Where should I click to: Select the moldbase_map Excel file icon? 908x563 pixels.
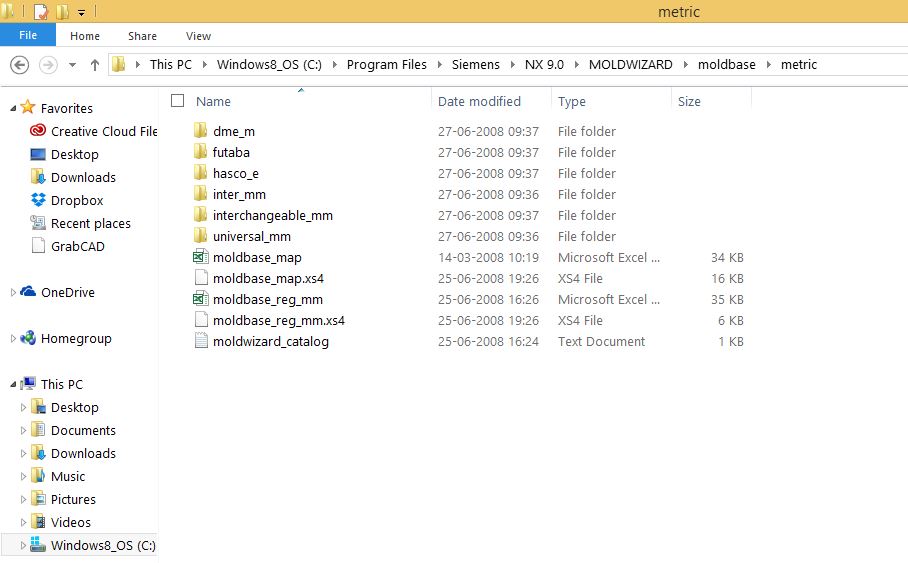200,257
